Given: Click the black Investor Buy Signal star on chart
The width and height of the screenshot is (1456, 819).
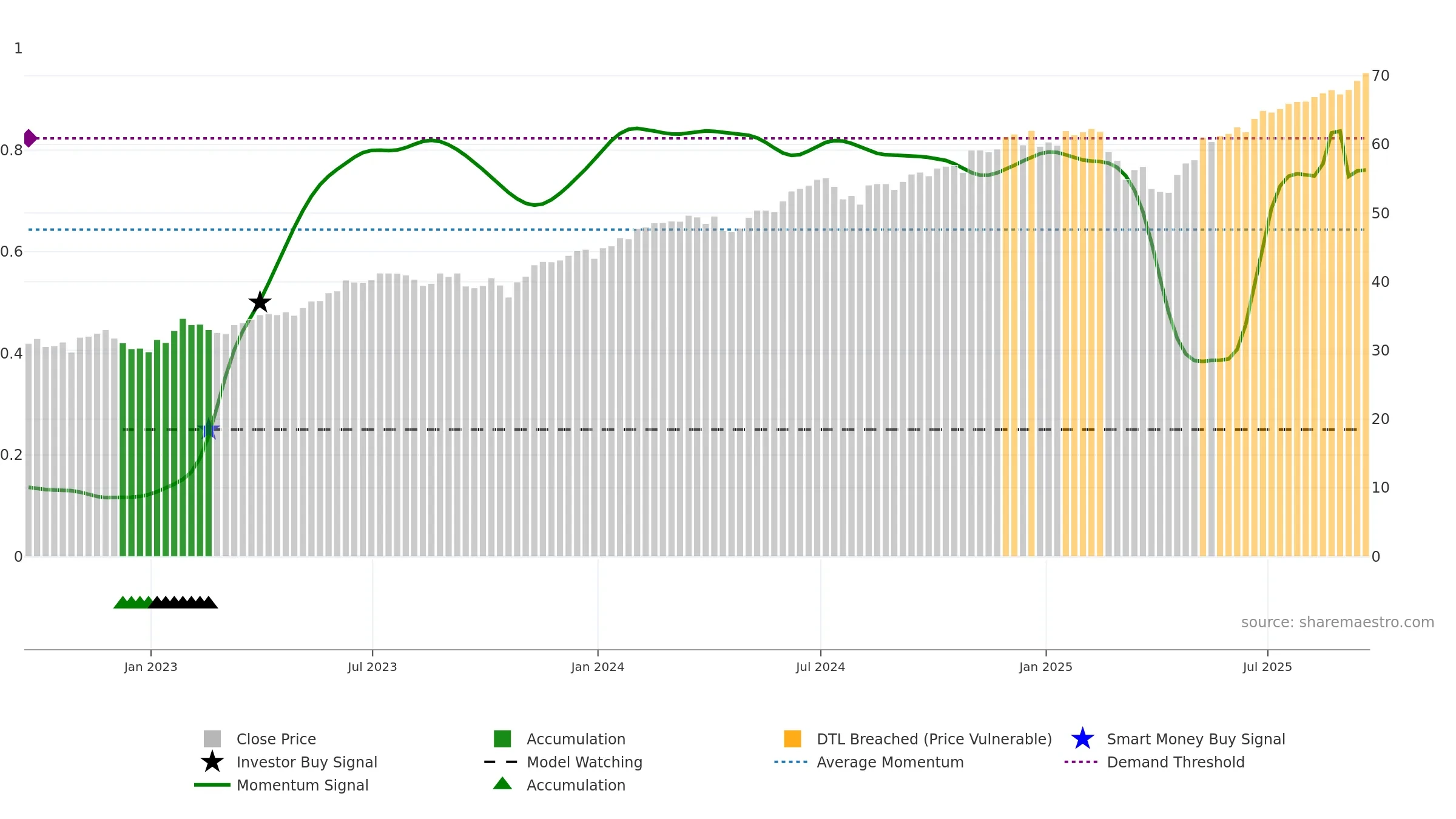Looking at the screenshot, I should [x=260, y=302].
